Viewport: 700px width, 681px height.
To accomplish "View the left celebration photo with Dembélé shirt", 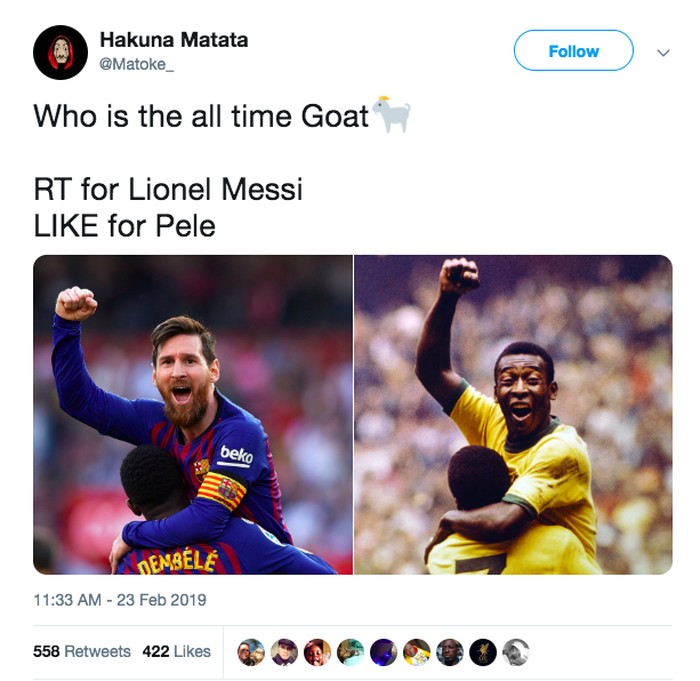I will pyautogui.click(x=193, y=414).
